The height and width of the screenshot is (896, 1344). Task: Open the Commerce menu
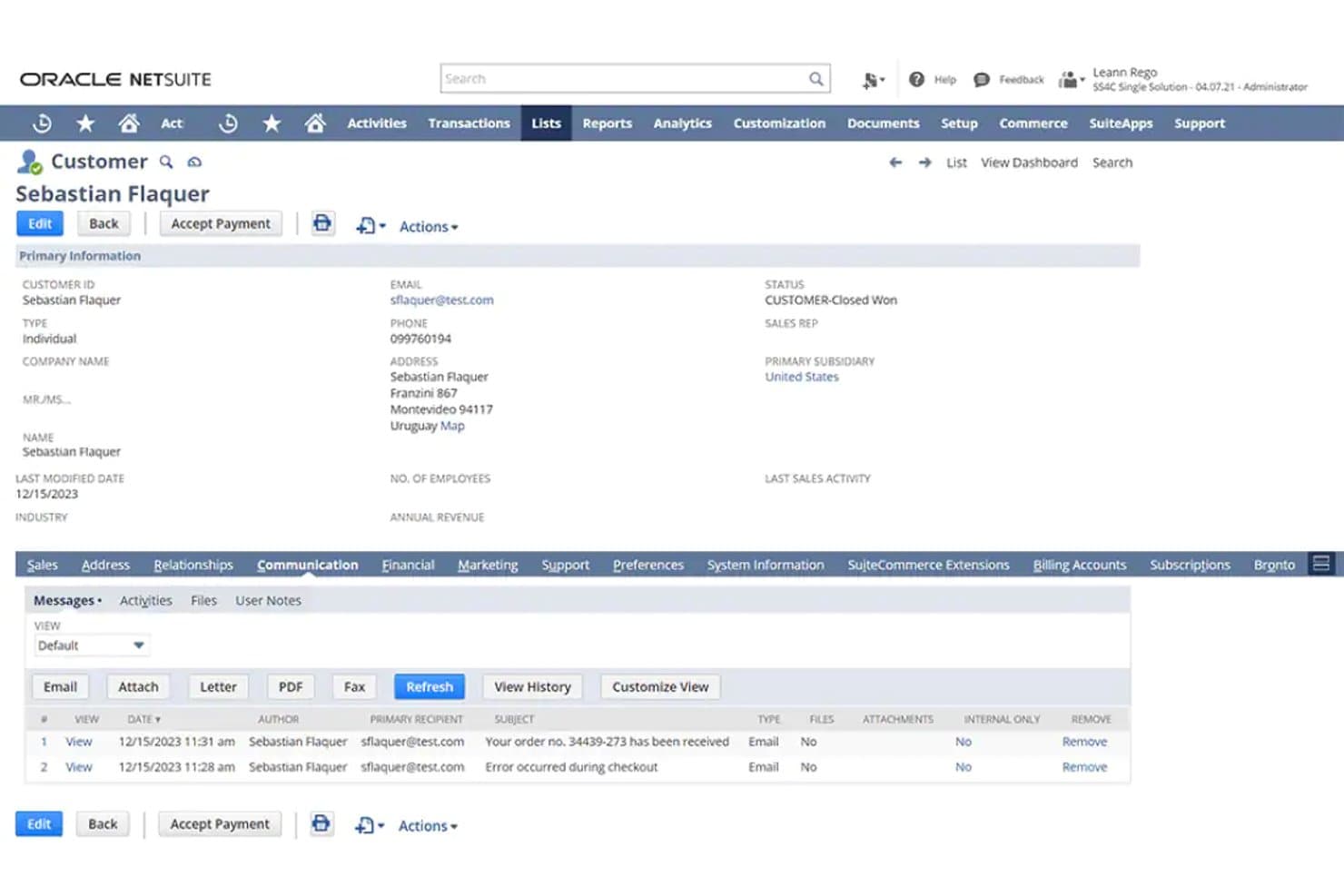click(1033, 123)
